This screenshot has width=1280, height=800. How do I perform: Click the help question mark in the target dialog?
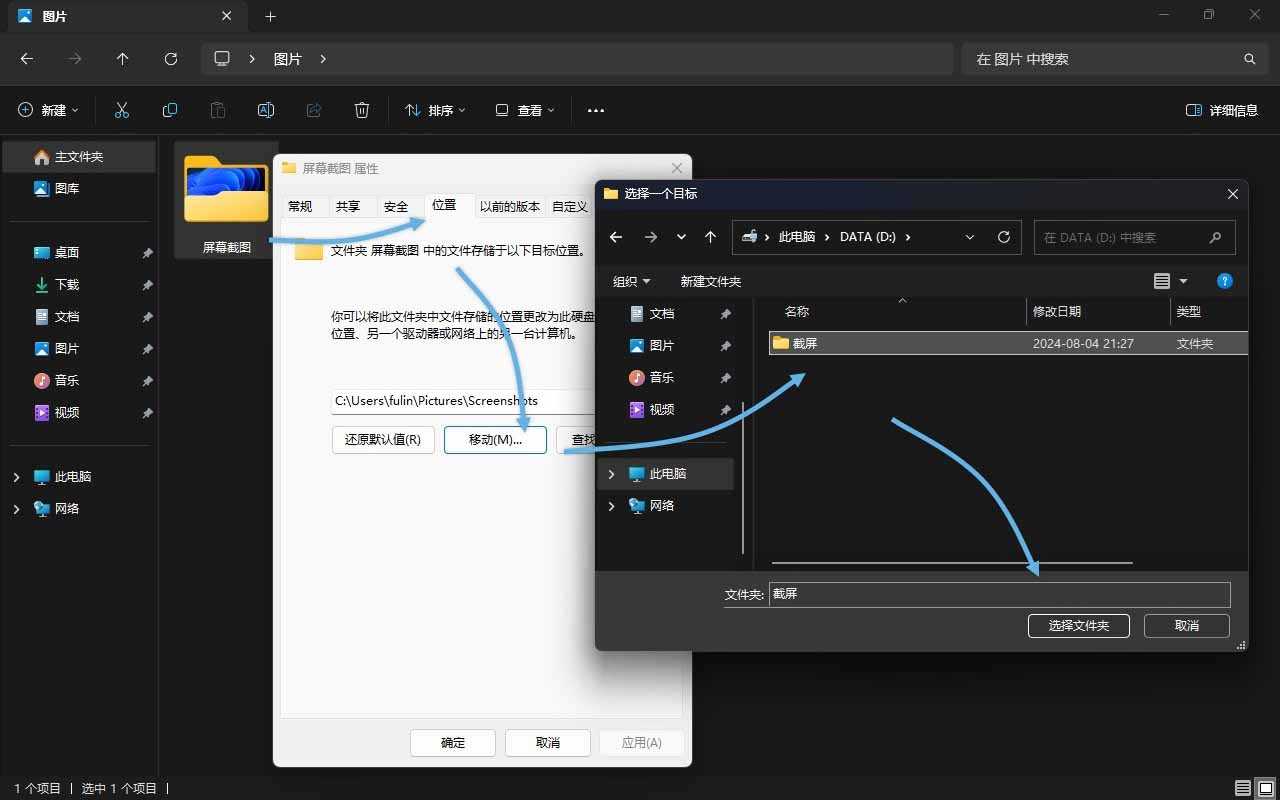coord(1225,281)
